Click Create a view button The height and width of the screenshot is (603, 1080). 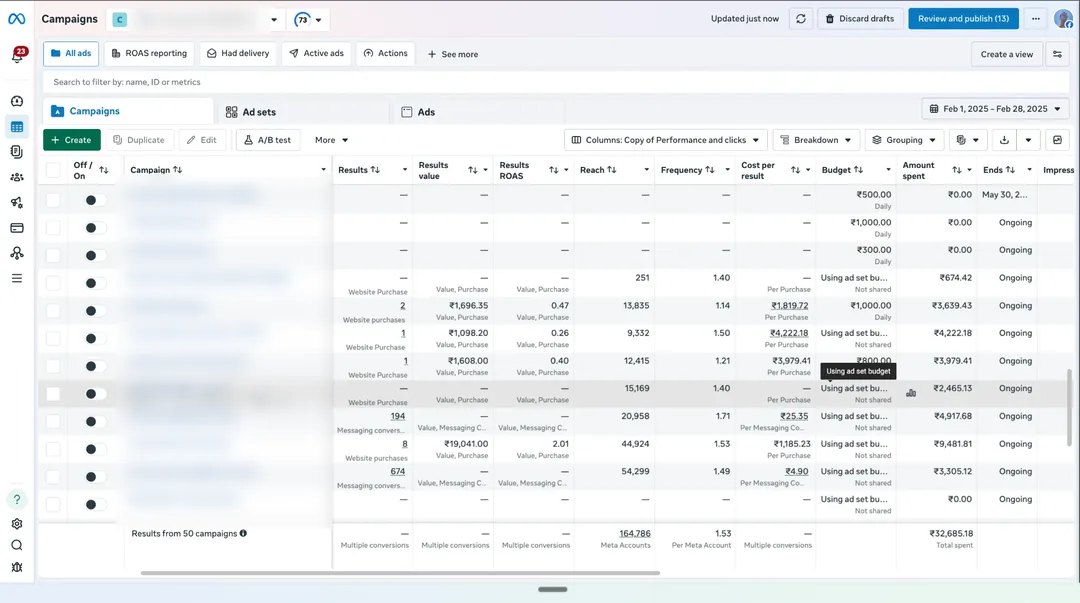click(x=1006, y=54)
